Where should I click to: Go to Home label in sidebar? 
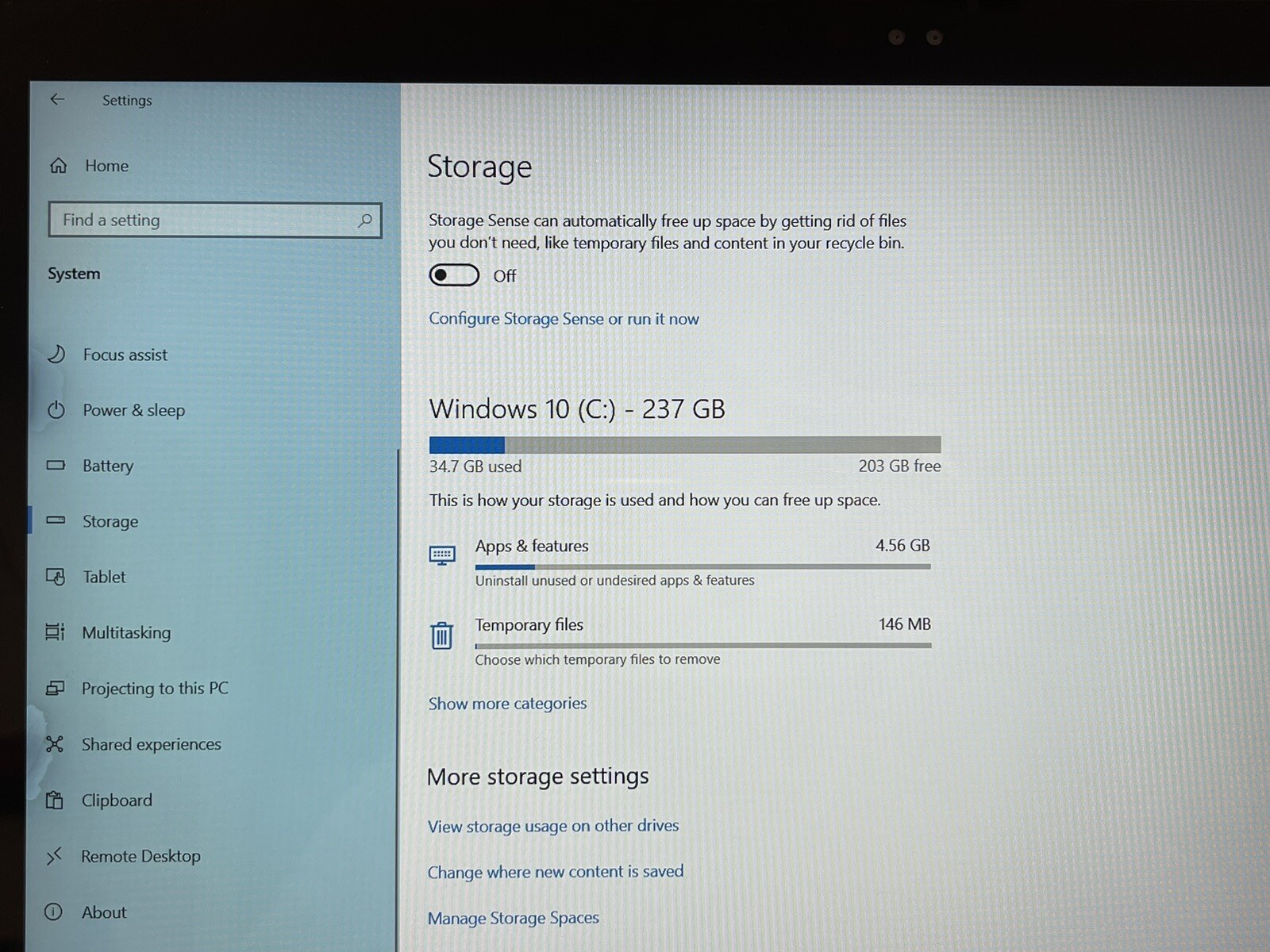click(x=106, y=166)
